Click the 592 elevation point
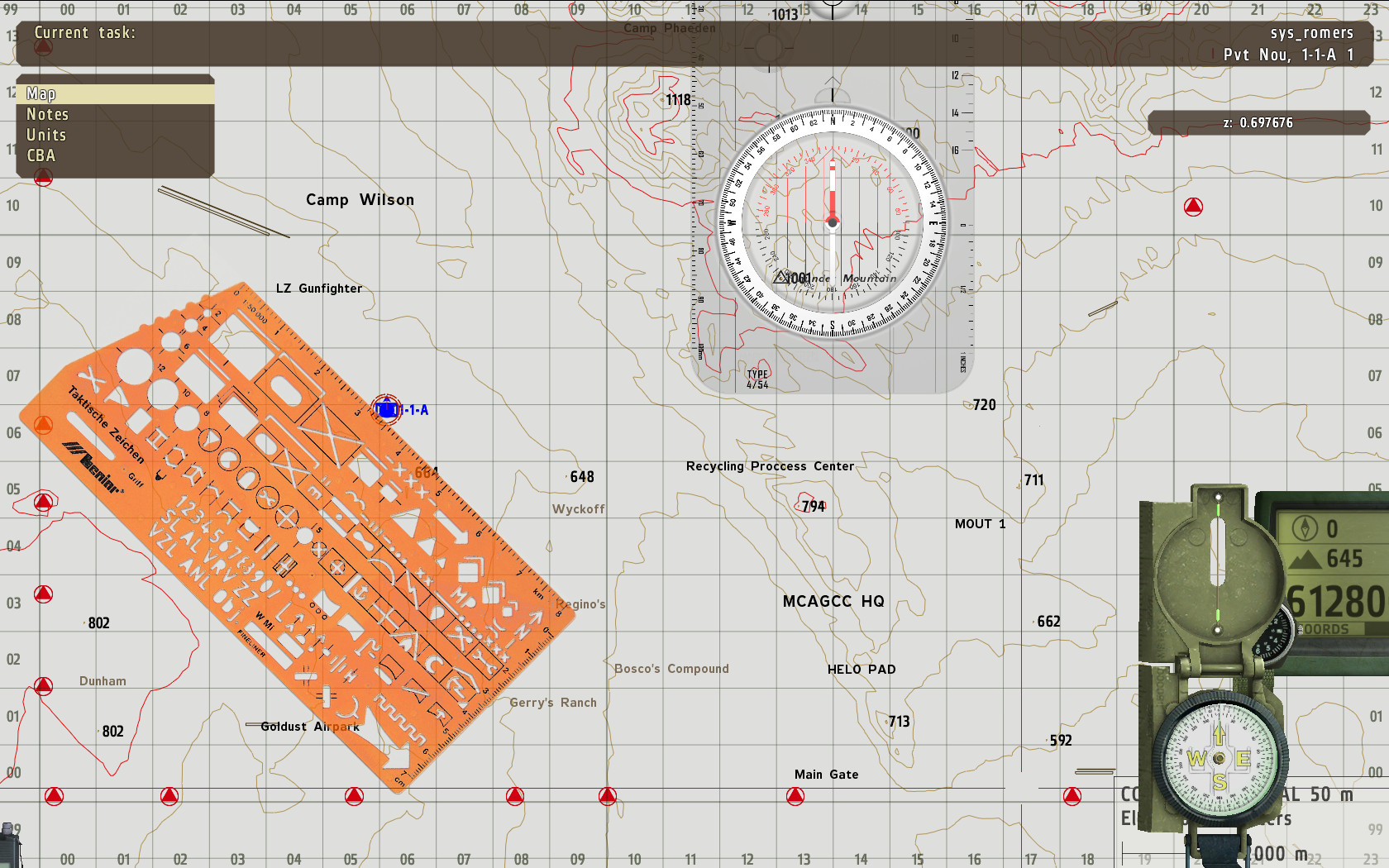Image resolution: width=1389 pixels, height=868 pixels. [x=1060, y=741]
